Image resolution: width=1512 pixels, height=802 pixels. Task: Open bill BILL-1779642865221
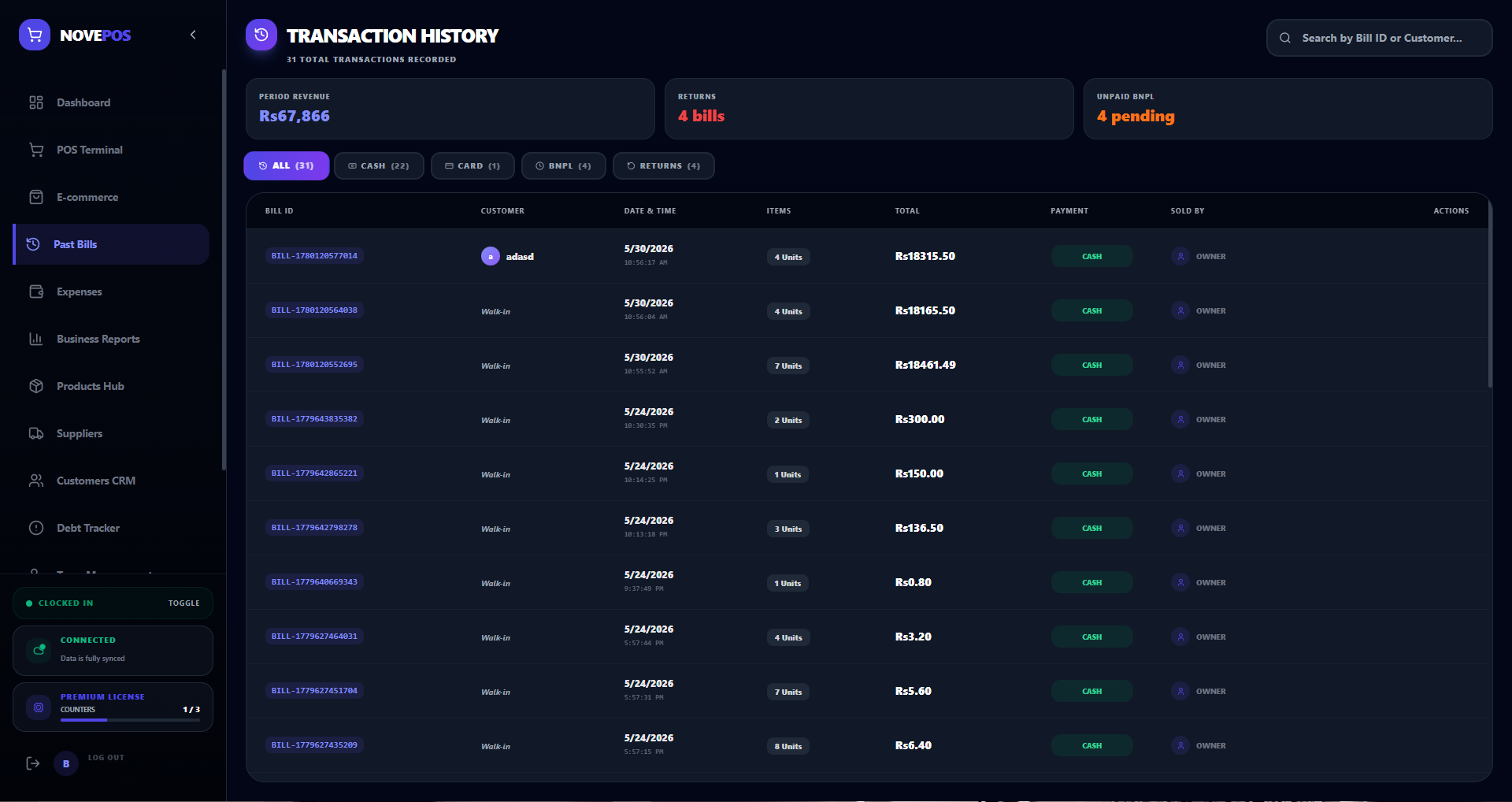pos(314,473)
